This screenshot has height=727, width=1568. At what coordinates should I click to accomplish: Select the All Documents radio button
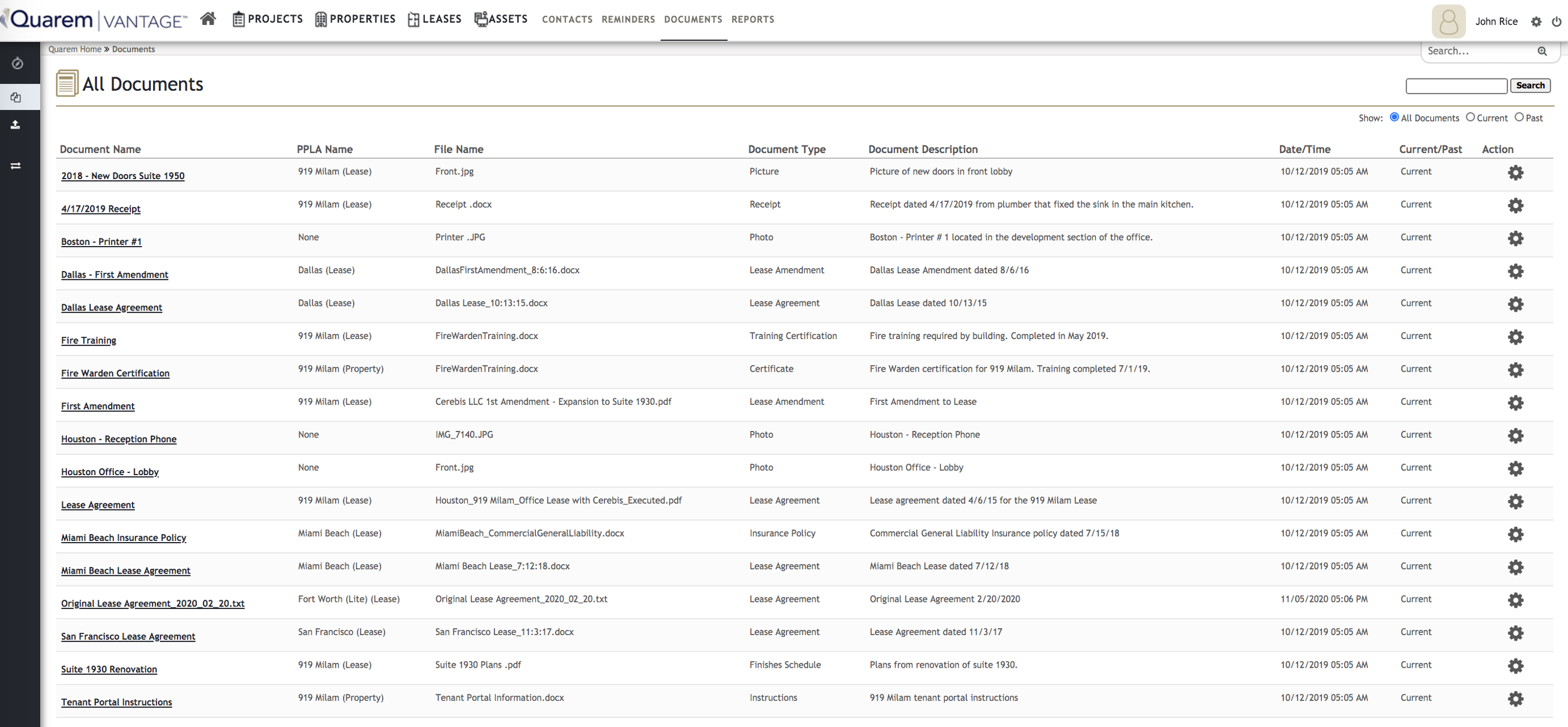(x=1394, y=117)
